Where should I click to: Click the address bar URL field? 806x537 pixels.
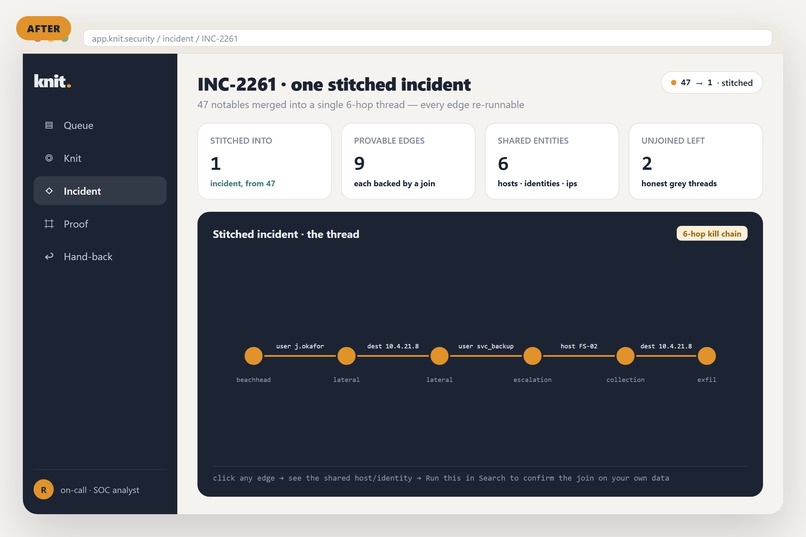coord(428,38)
